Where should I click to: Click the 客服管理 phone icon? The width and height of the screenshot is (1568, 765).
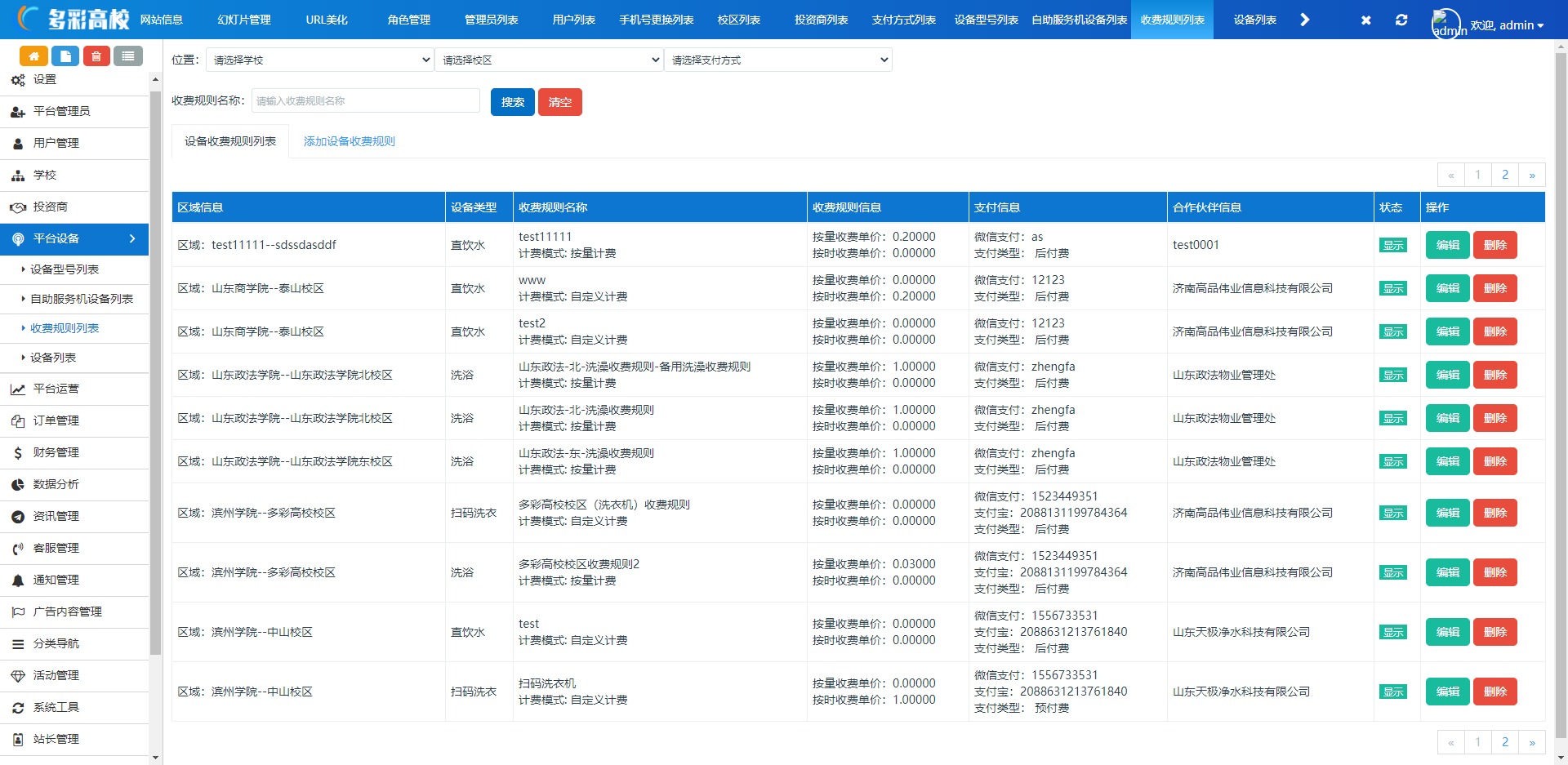18,549
